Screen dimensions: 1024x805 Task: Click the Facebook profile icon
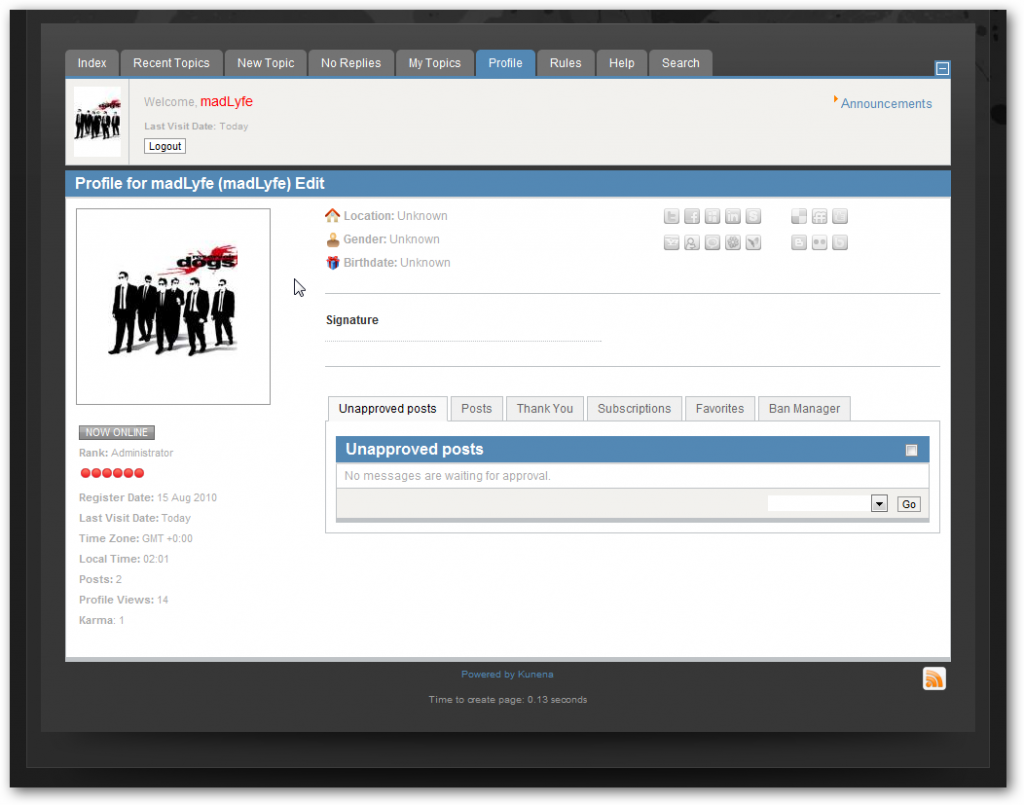pyautogui.click(x=692, y=217)
